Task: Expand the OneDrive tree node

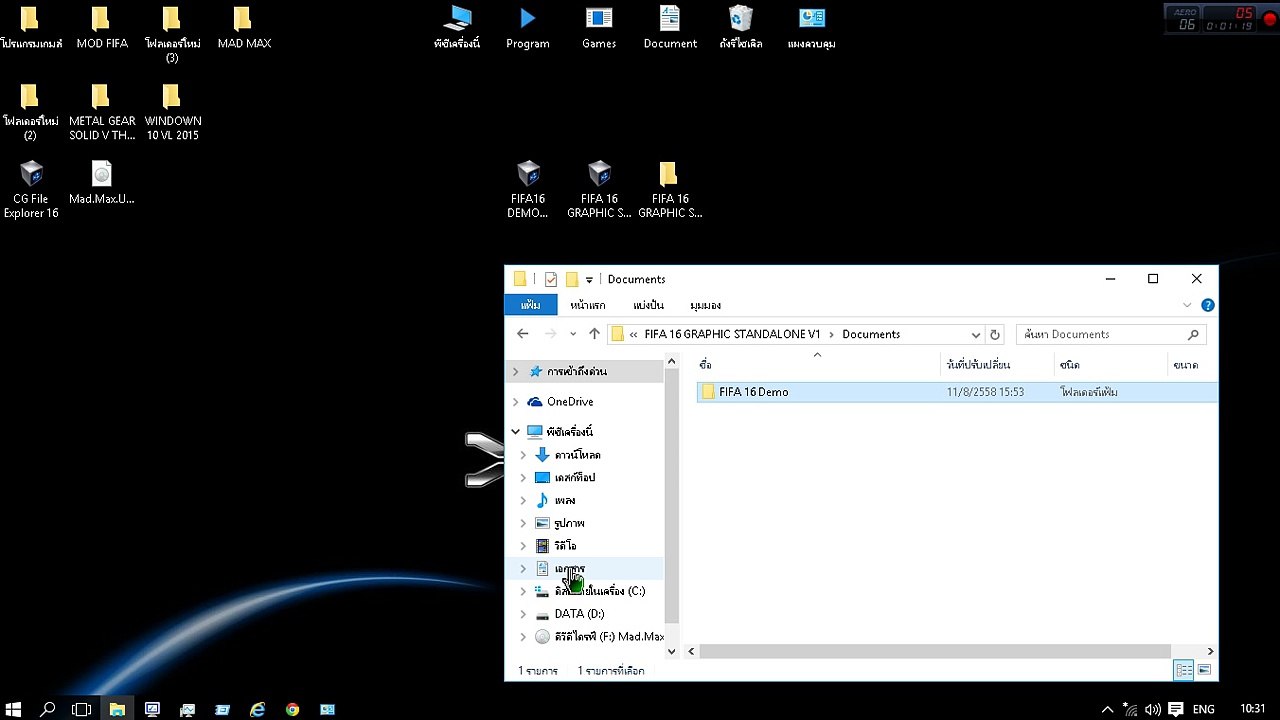Action: pos(516,402)
